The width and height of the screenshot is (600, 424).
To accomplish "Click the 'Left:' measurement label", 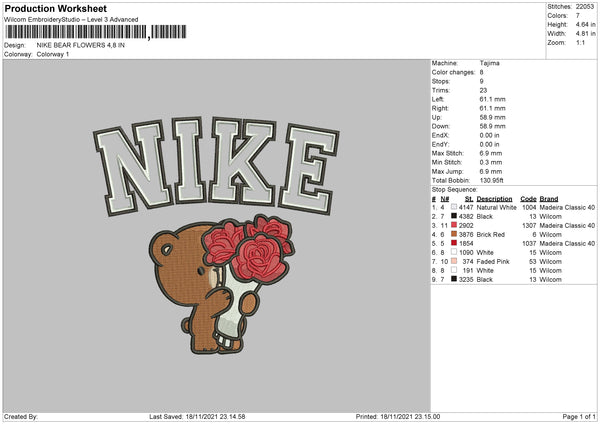I will 438,99.
